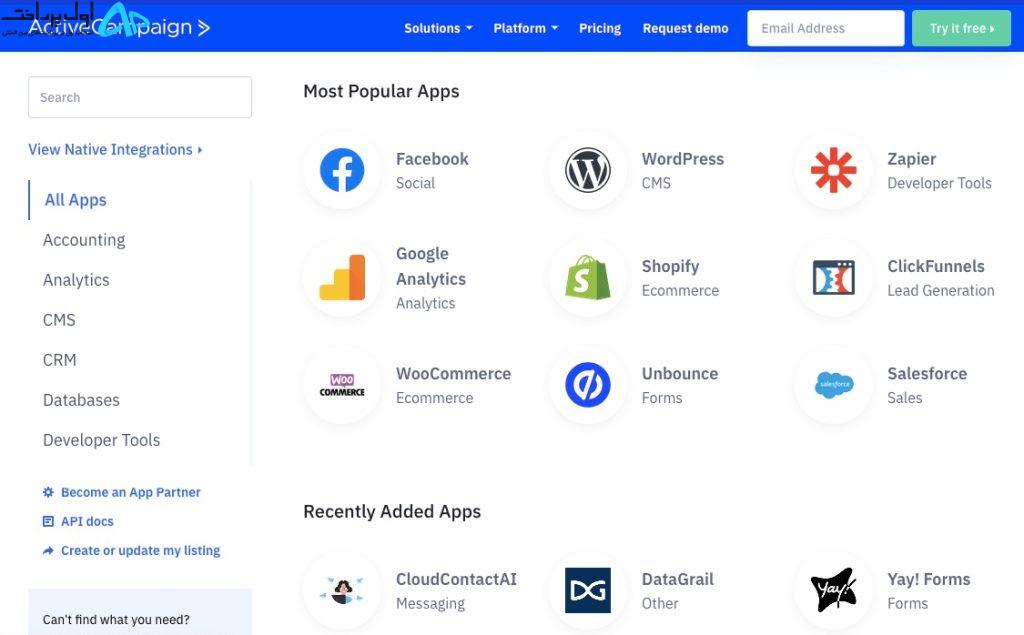Select the Databases category
This screenshot has width=1024, height=635.
pos(81,400)
